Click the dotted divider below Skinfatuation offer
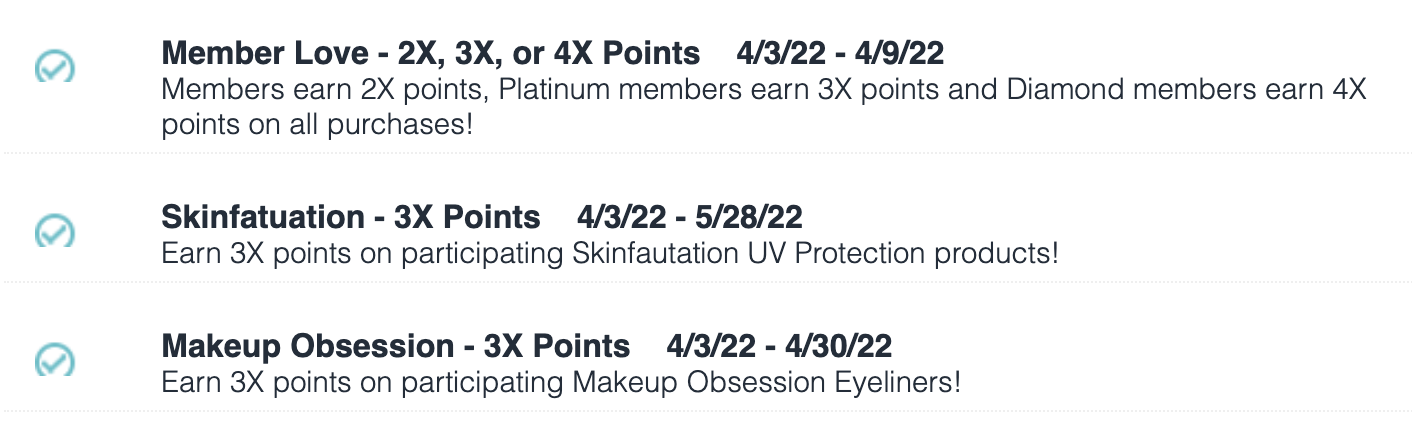The width and height of the screenshot is (1412, 432). tap(706, 282)
